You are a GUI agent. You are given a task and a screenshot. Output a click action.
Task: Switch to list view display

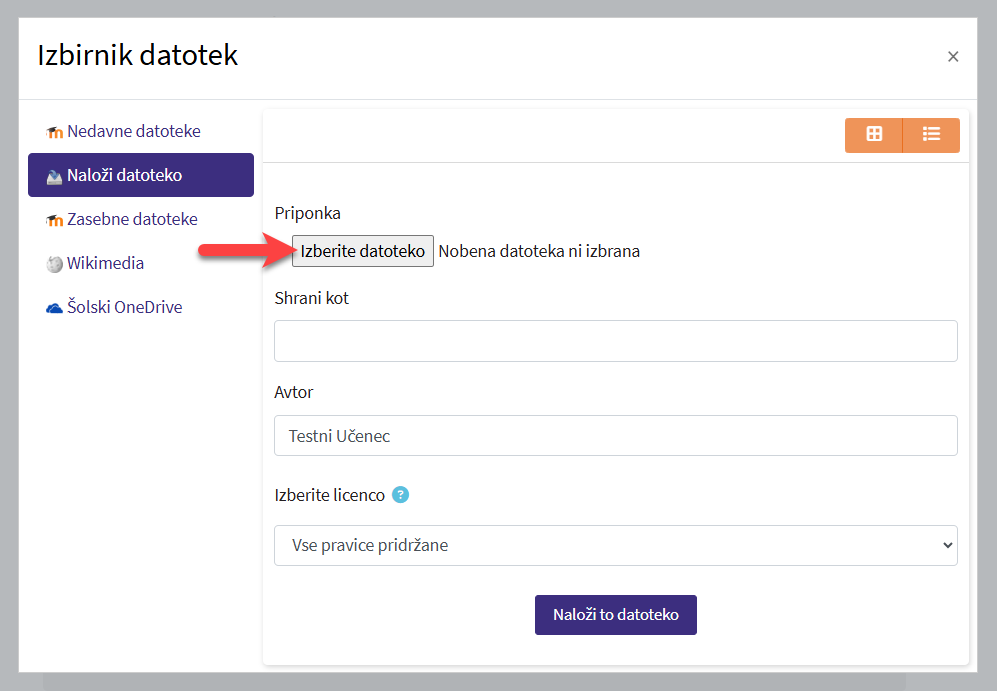pos(931,135)
